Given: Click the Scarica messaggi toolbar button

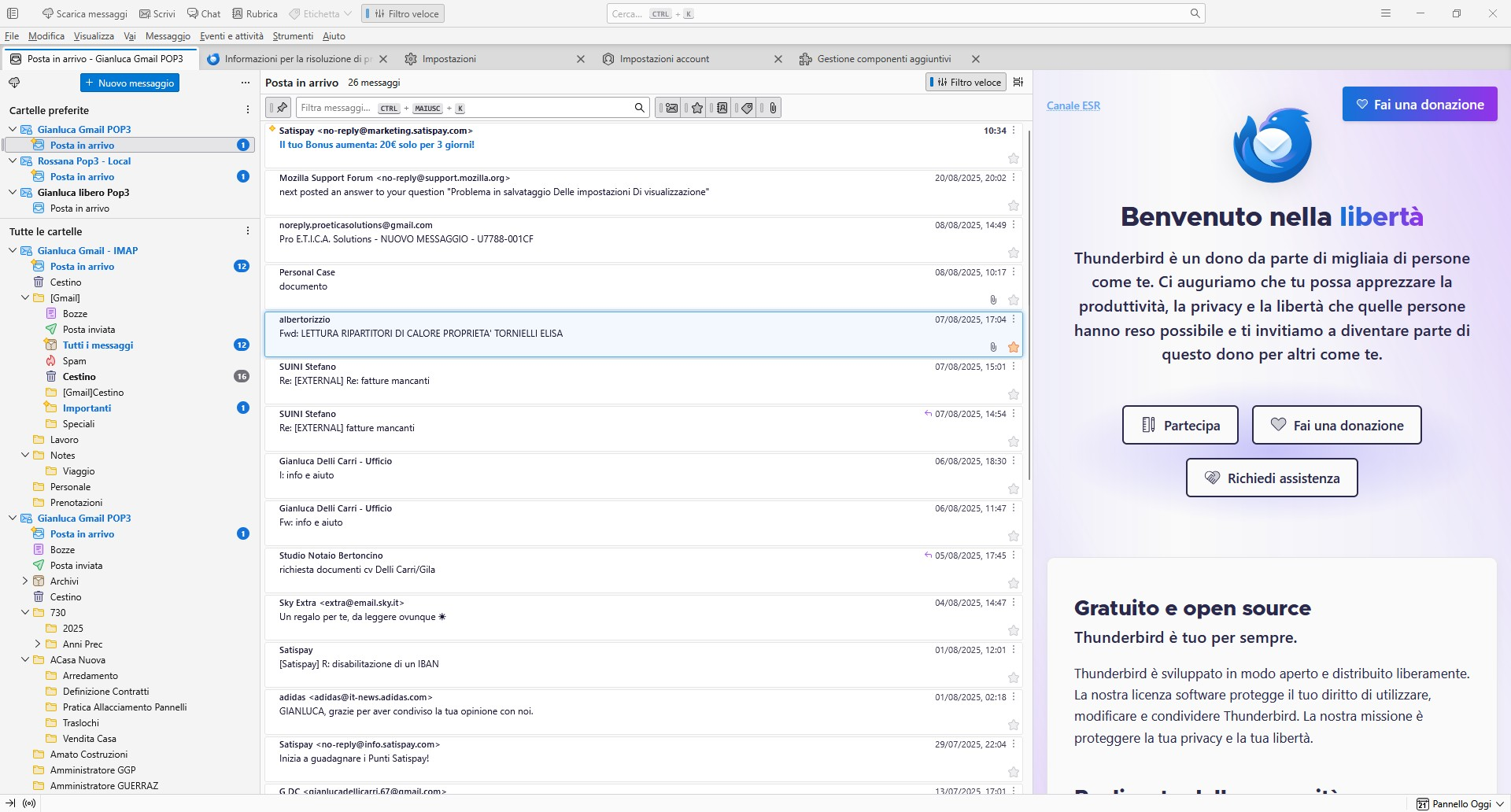Looking at the screenshot, I should pos(85,13).
